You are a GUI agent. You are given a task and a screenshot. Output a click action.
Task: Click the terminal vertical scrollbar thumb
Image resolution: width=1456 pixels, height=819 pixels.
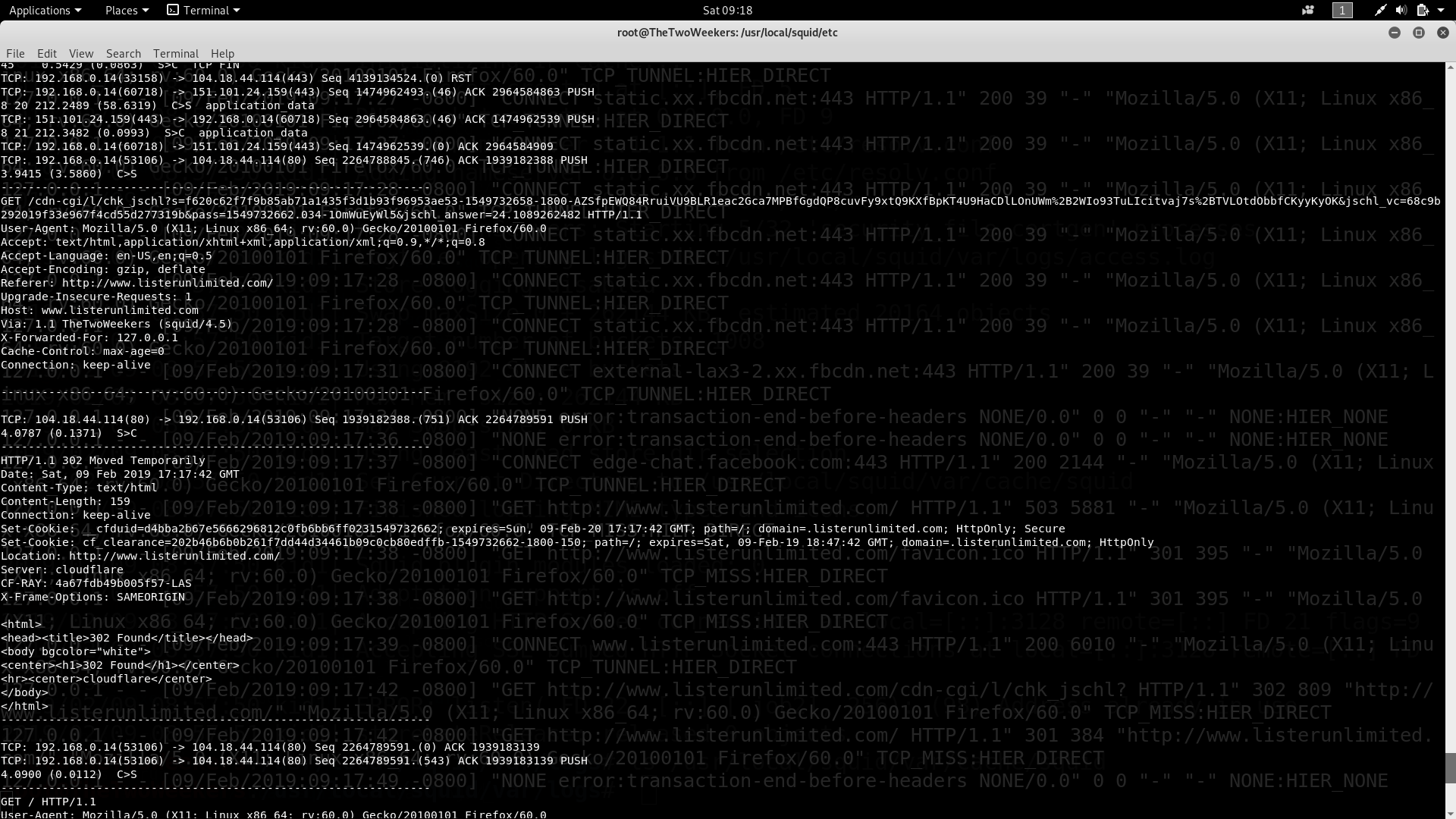pyautogui.click(x=1450, y=767)
